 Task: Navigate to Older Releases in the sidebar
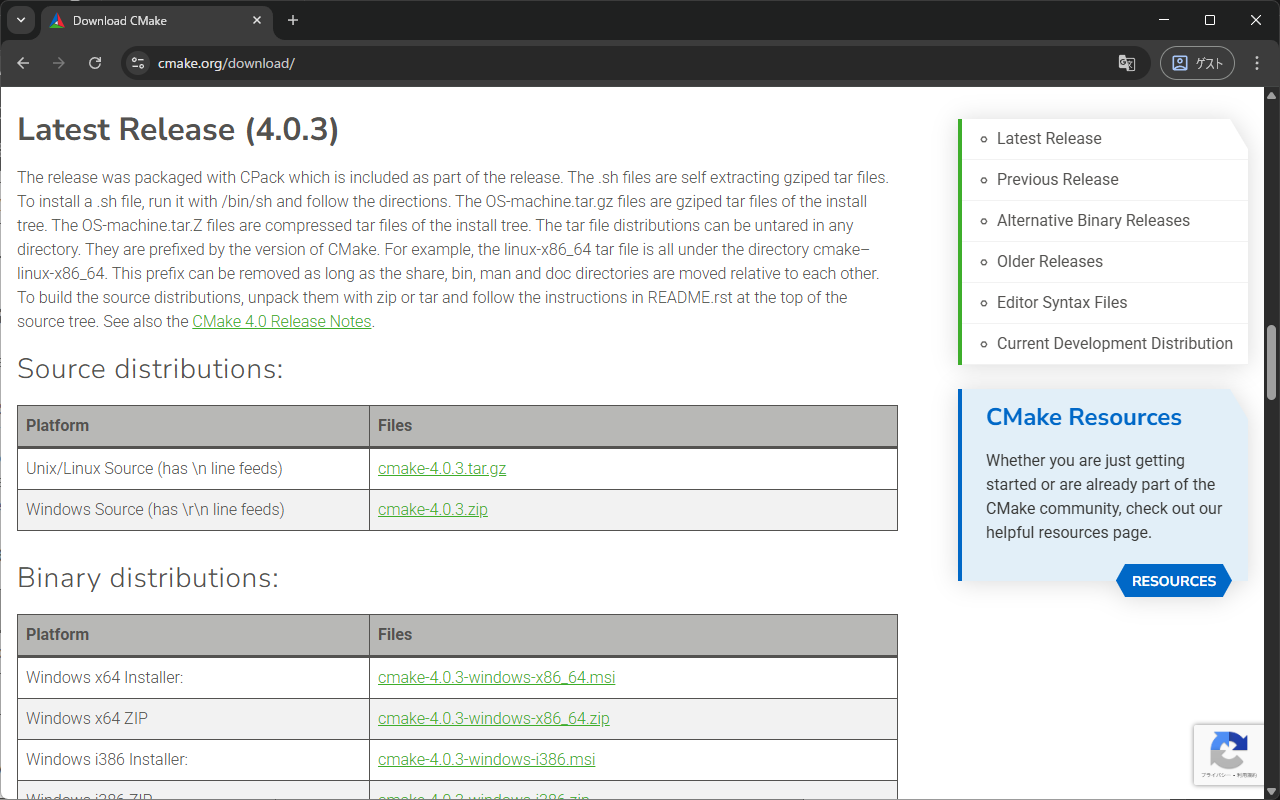pyautogui.click(x=1049, y=261)
